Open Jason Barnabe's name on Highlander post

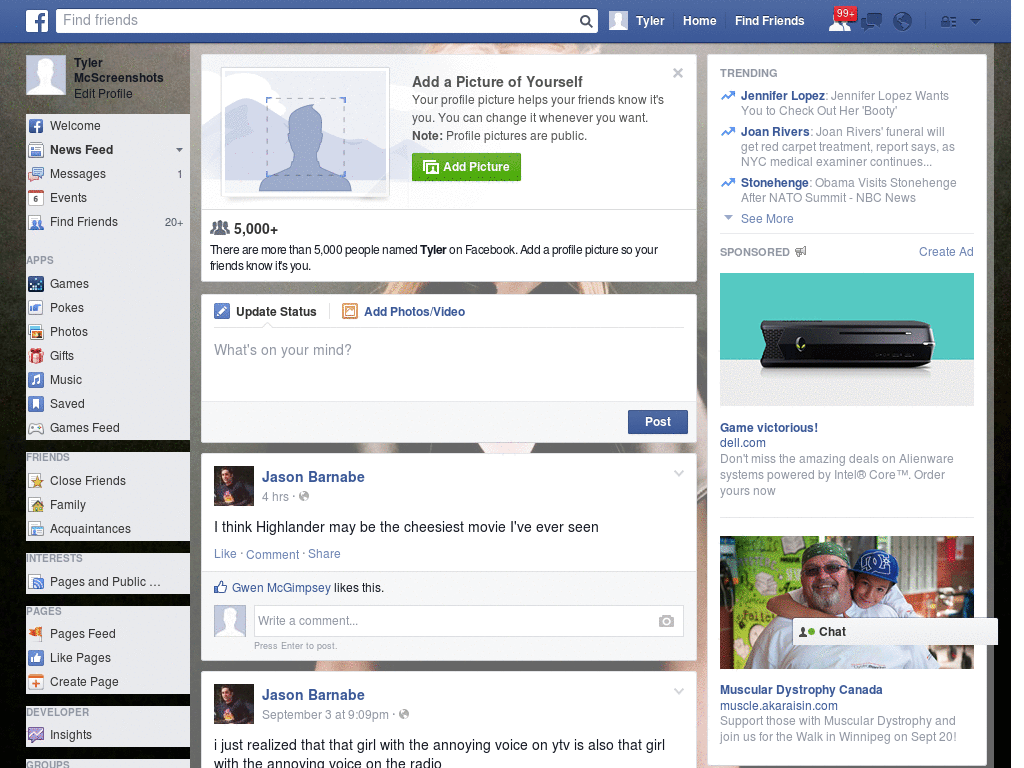tap(313, 477)
